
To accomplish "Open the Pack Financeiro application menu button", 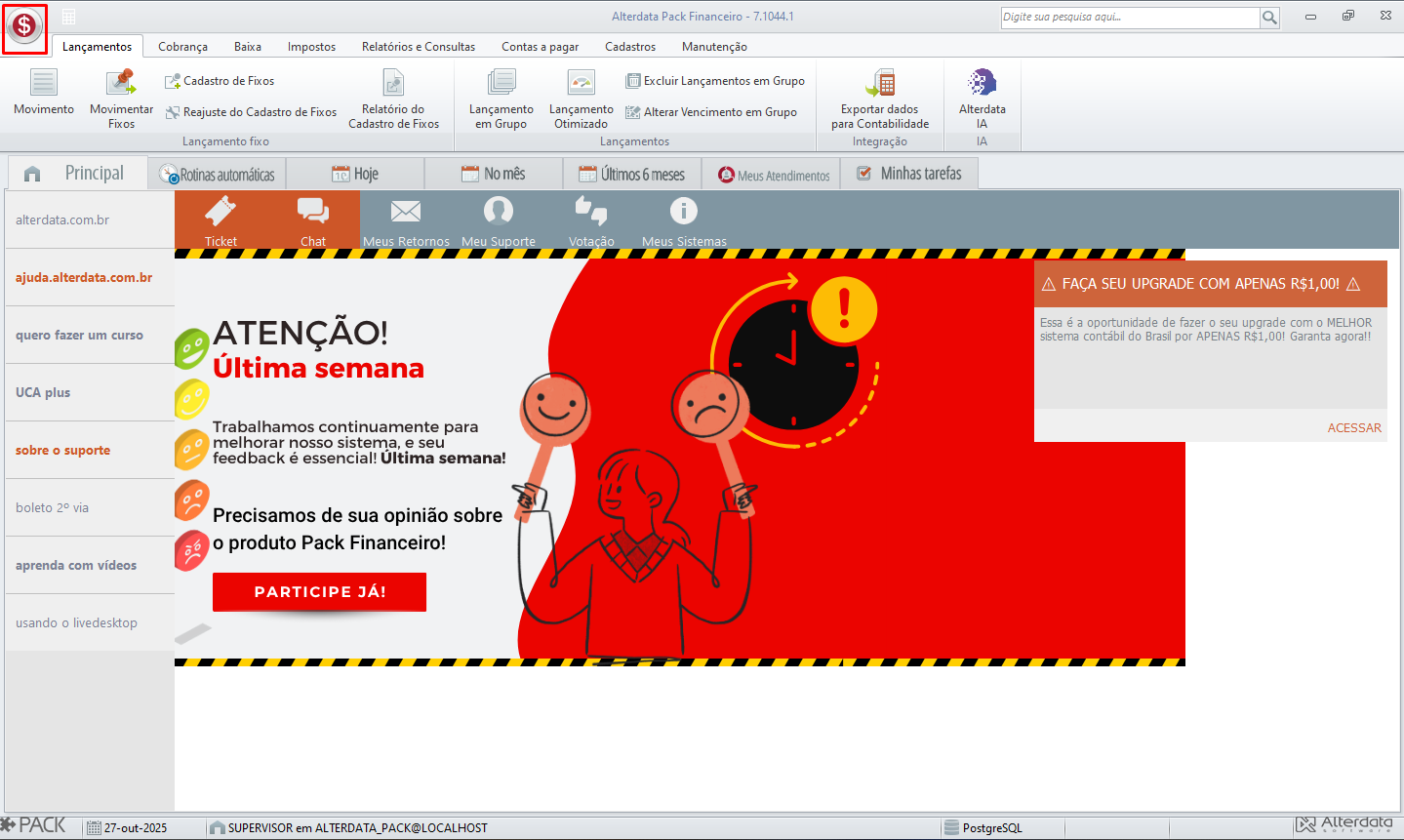I will coord(24,25).
